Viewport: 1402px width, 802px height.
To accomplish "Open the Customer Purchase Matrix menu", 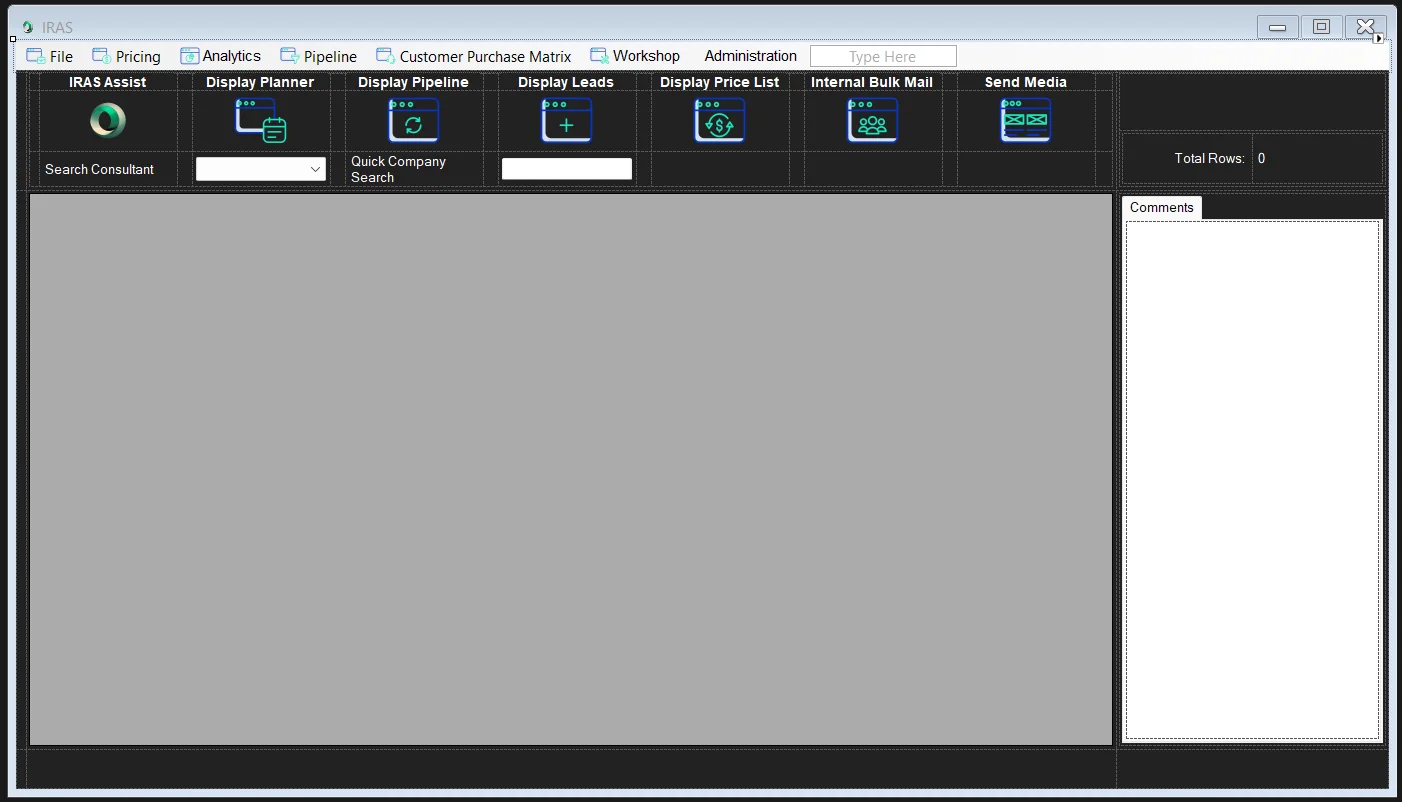I will [474, 57].
